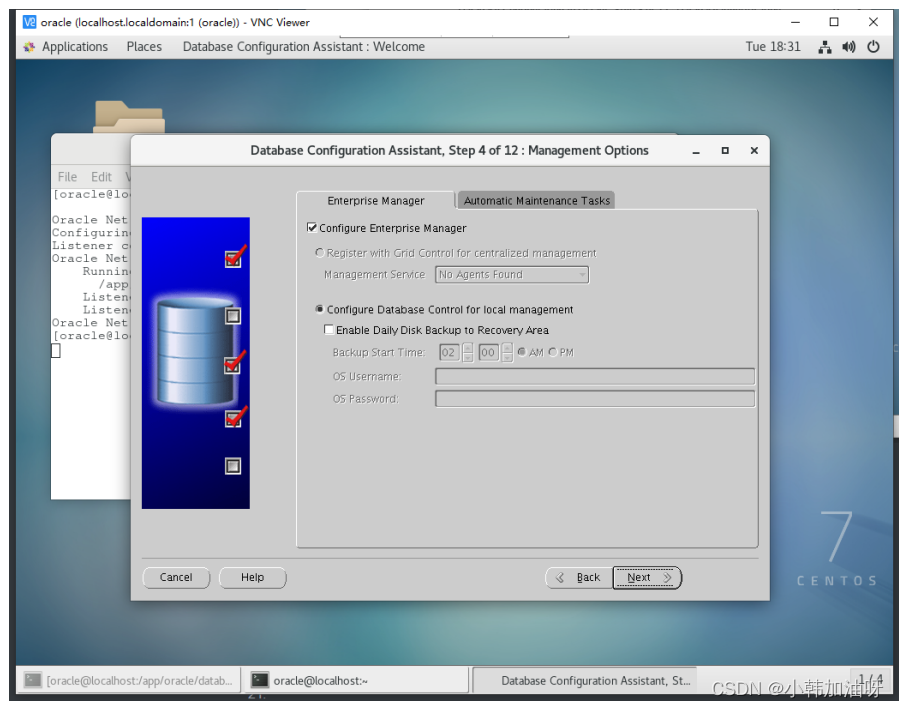Screen dimensions: 899x708
Task: Select AM radio button for backup time
Action: [x=522, y=352]
